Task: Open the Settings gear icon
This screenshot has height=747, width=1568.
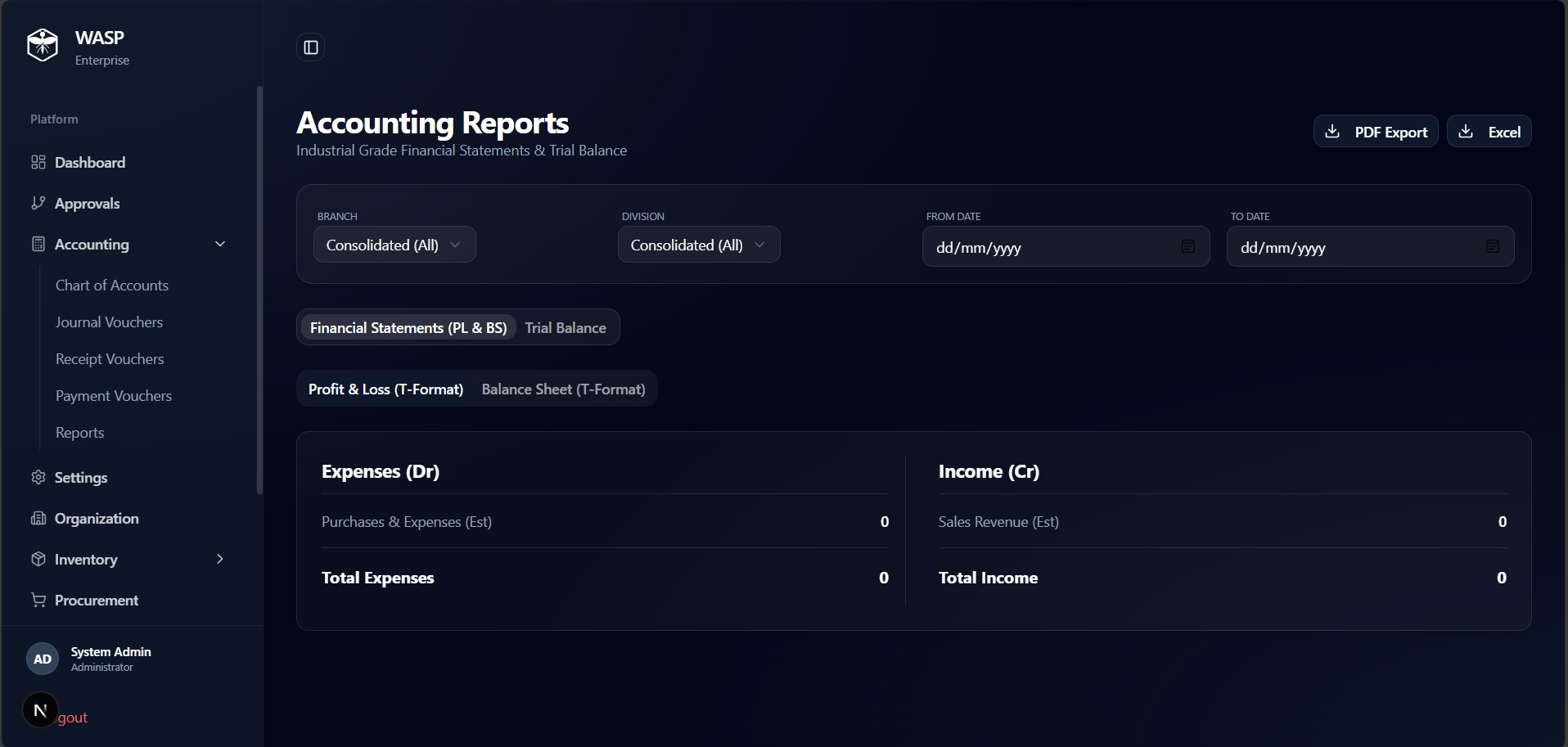Action: tap(38, 477)
